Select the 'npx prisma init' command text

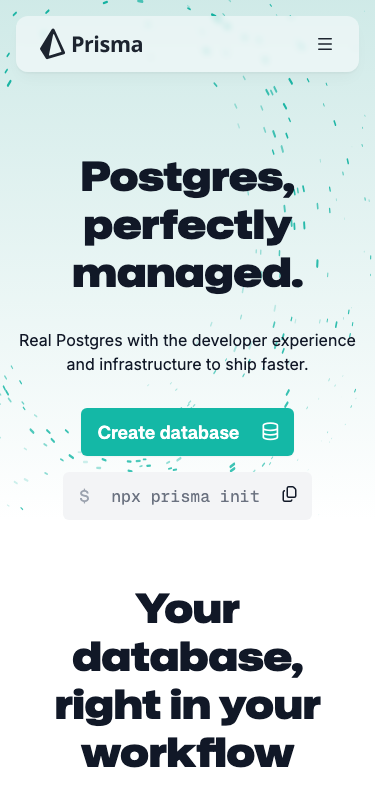click(185, 497)
